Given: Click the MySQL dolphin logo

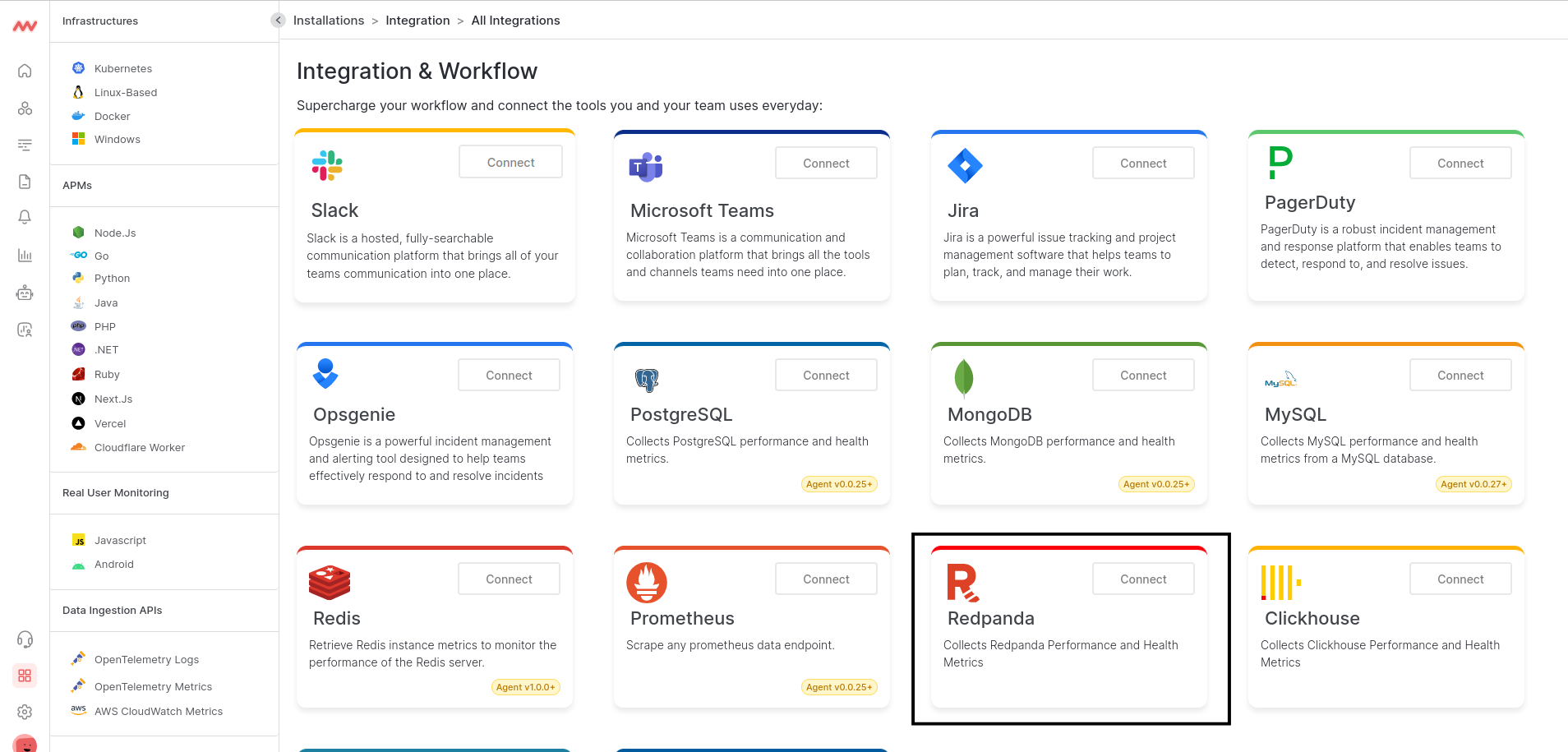Looking at the screenshot, I should [x=1280, y=379].
